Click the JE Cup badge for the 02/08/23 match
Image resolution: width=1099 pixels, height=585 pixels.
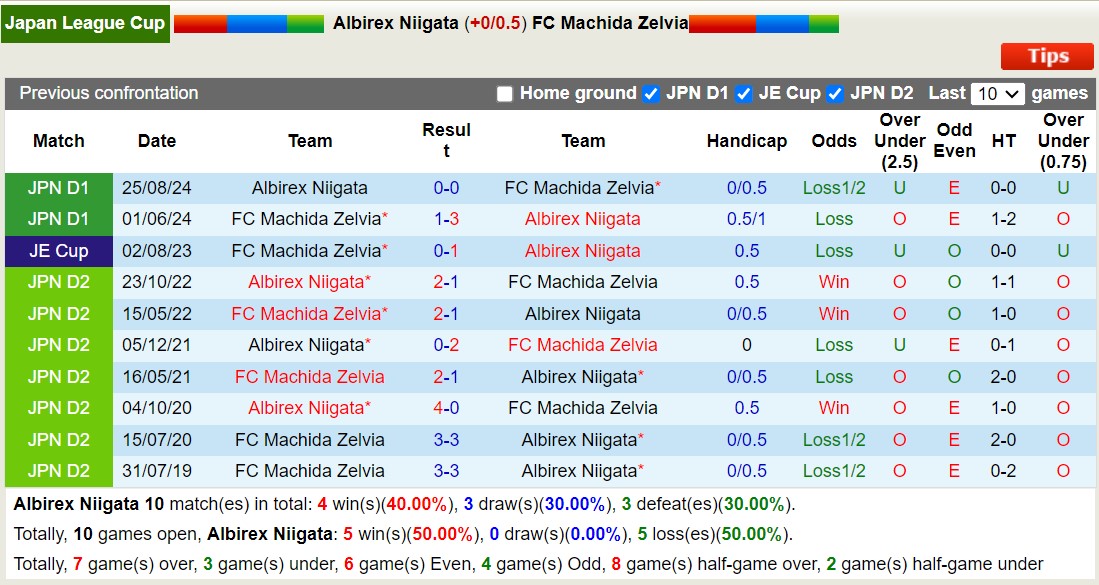pos(58,250)
